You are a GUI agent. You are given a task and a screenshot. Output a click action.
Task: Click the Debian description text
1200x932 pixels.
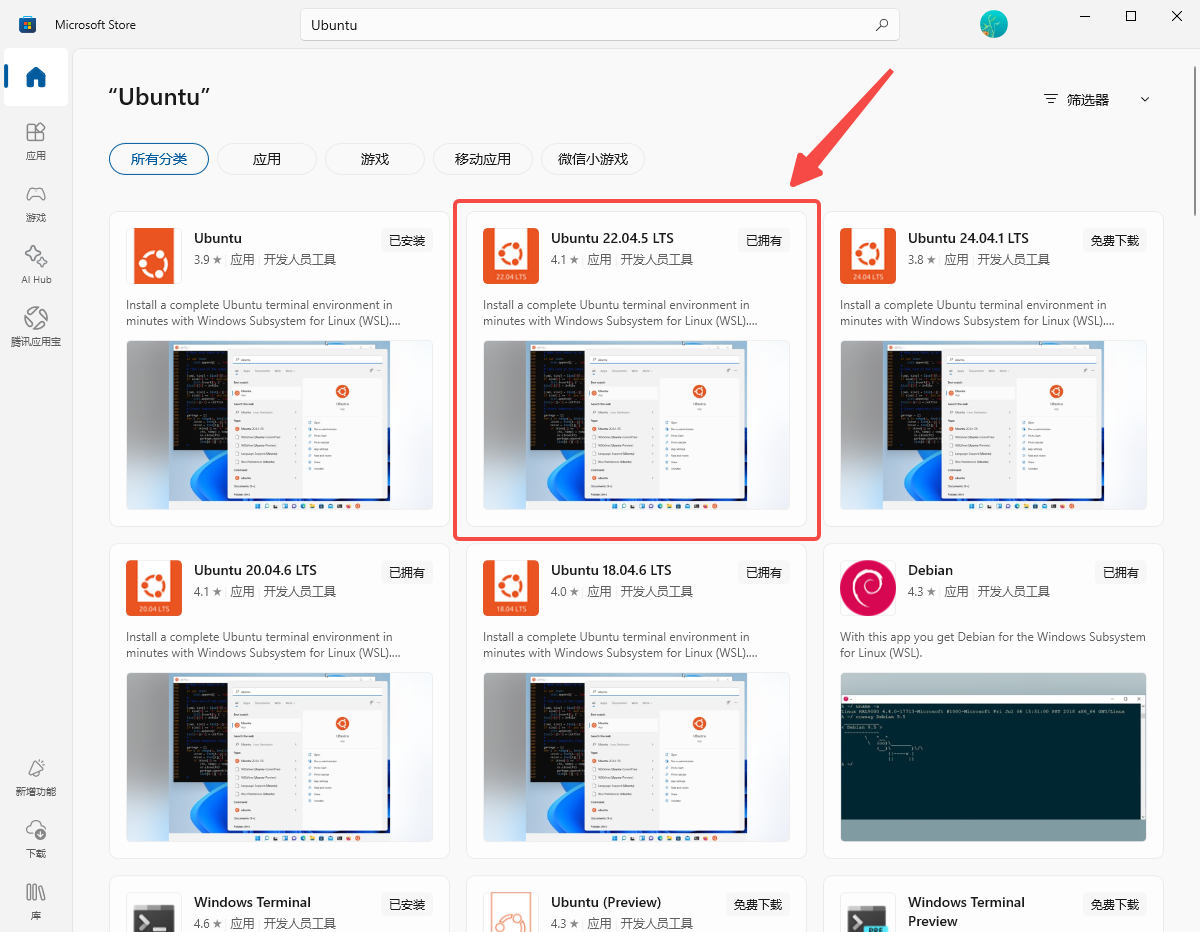point(993,645)
